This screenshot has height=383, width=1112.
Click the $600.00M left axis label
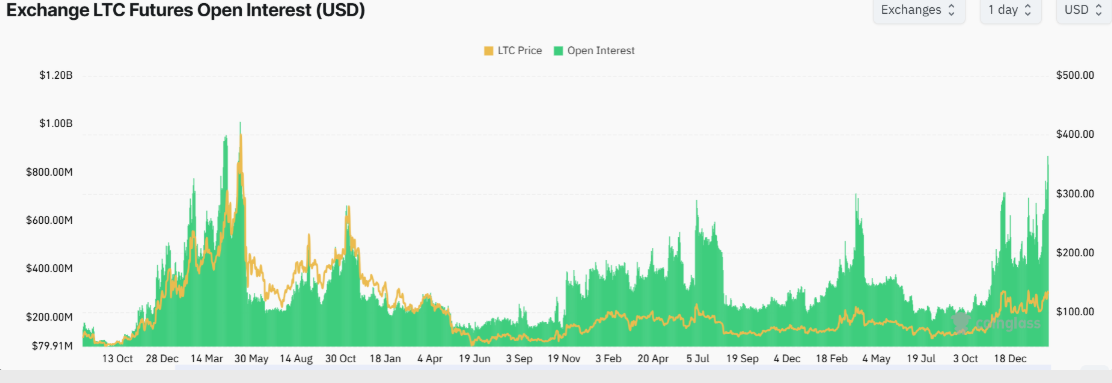click(x=50, y=220)
